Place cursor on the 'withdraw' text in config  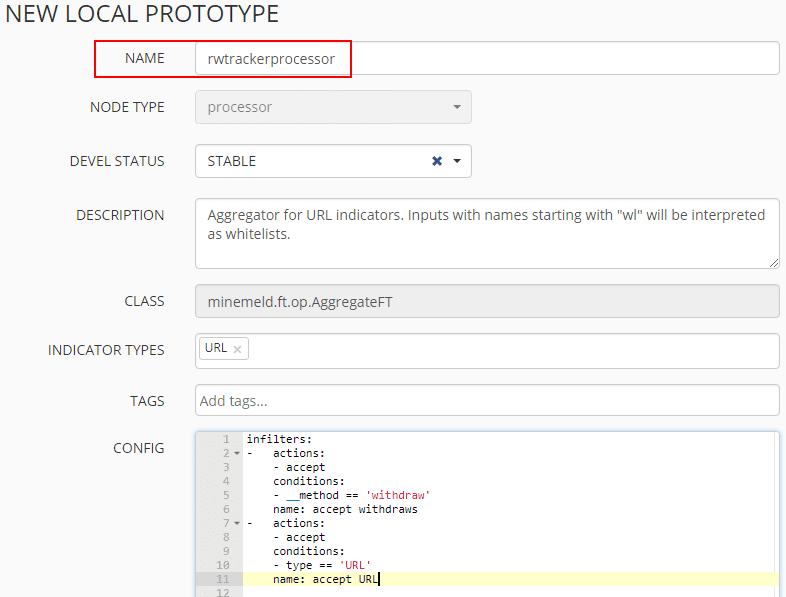402,495
